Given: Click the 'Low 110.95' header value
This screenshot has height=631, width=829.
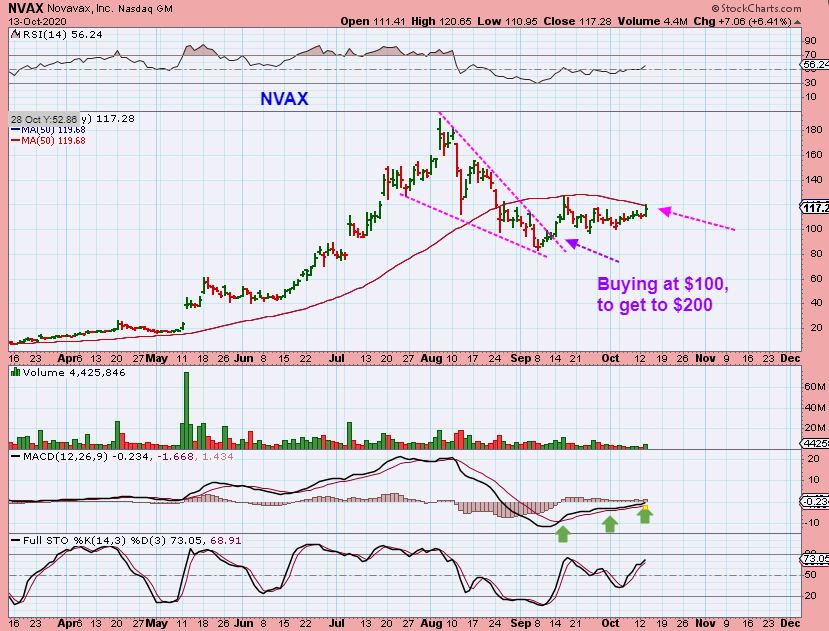Looking at the screenshot, I should [507, 22].
